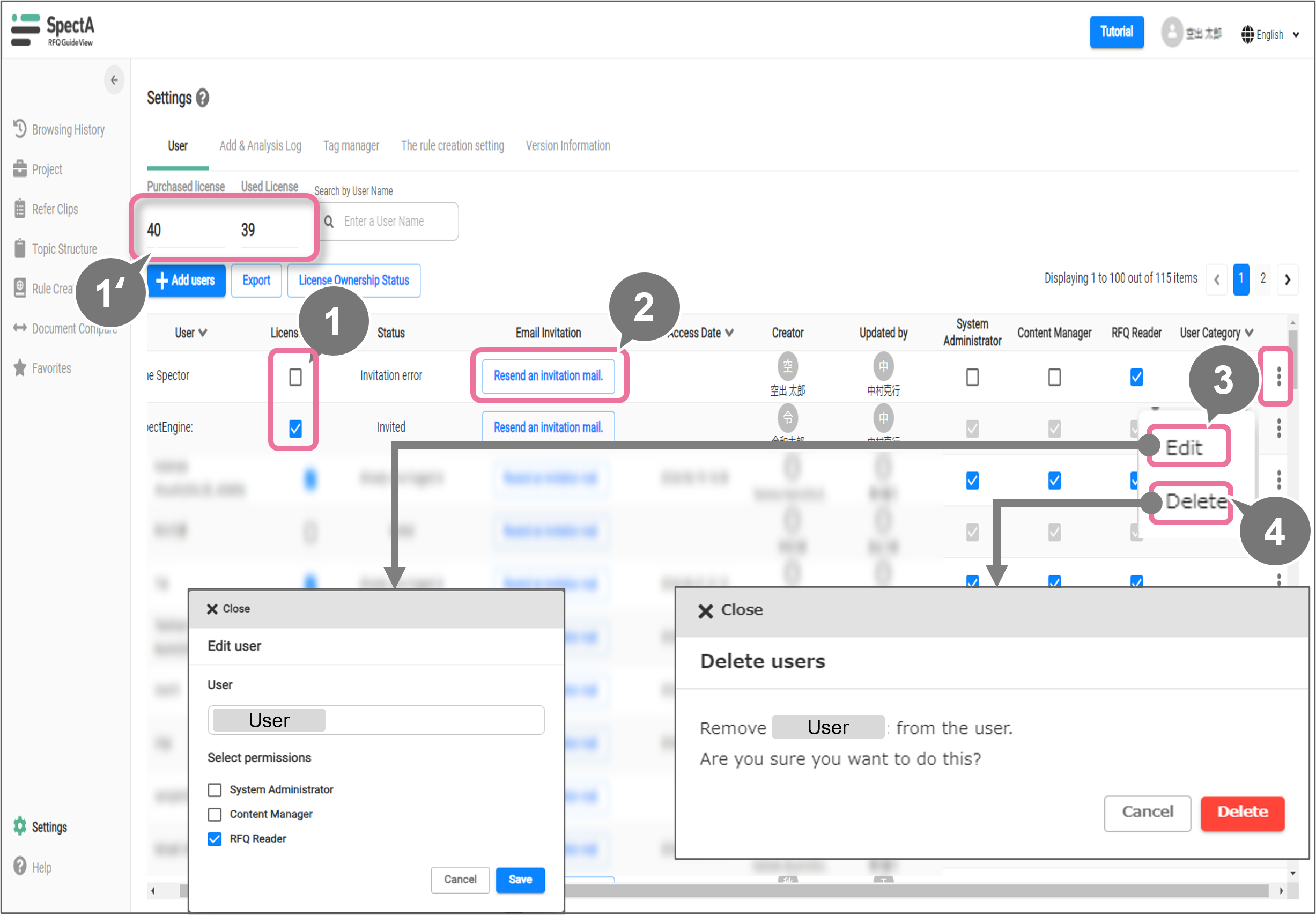Open Refer Clips in sidebar
Viewport: 1316px width, 915px height.
point(55,209)
